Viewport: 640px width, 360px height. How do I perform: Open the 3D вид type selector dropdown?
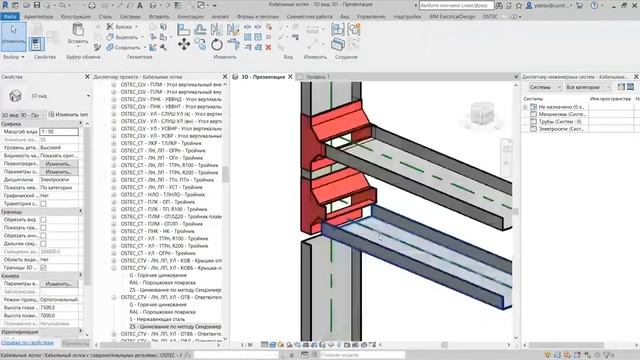pyautogui.click(x=88, y=96)
